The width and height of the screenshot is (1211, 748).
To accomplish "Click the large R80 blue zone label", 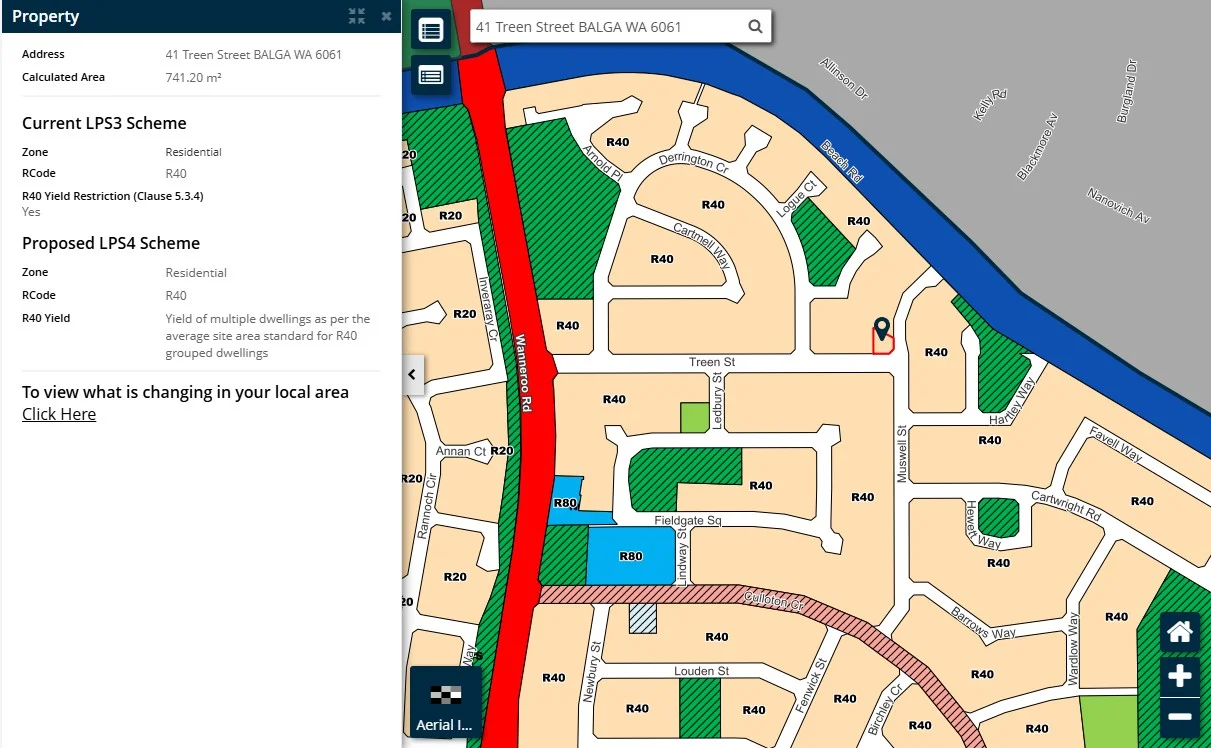I will pos(630,556).
